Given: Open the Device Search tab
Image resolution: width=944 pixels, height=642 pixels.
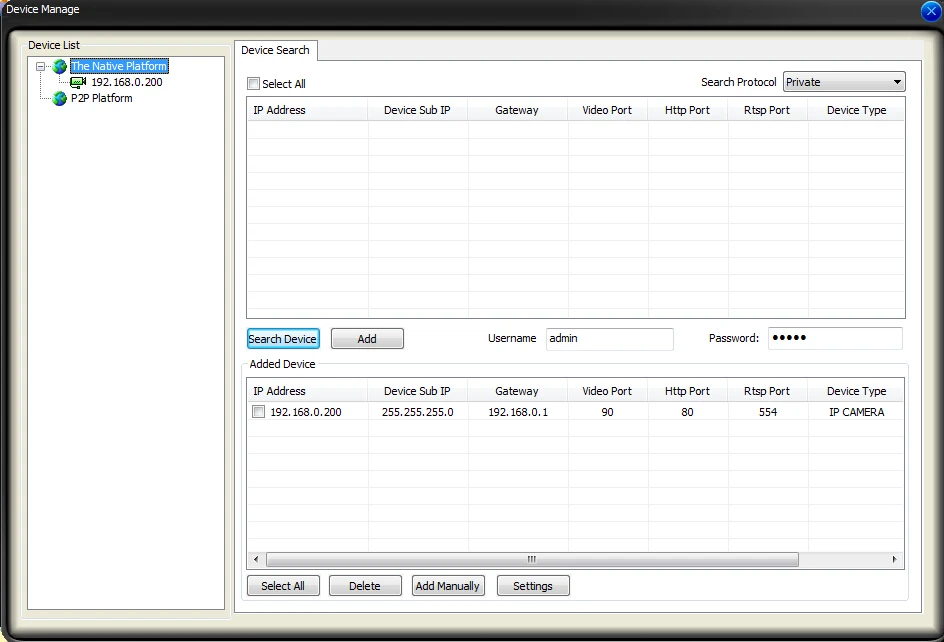Looking at the screenshot, I should [275, 50].
